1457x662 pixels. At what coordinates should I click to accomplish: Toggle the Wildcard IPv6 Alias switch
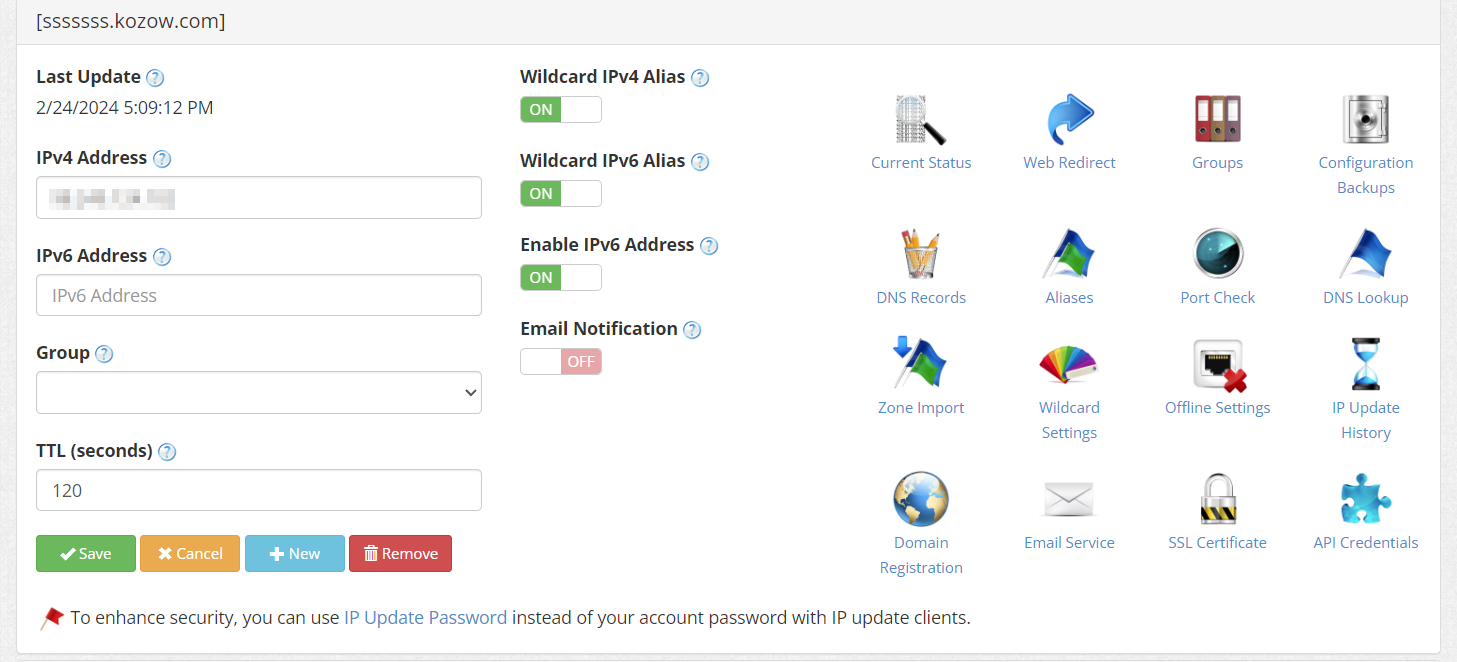[561, 193]
